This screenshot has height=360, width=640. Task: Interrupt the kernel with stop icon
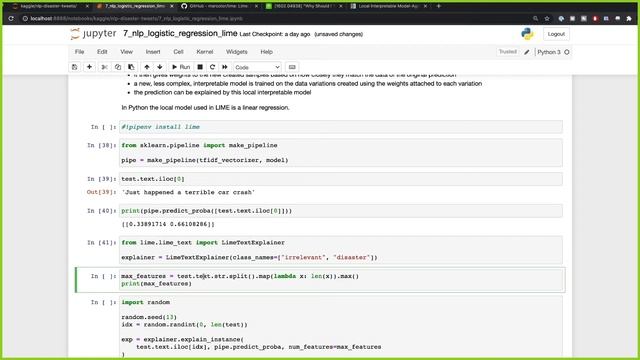[x=200, y=67]
